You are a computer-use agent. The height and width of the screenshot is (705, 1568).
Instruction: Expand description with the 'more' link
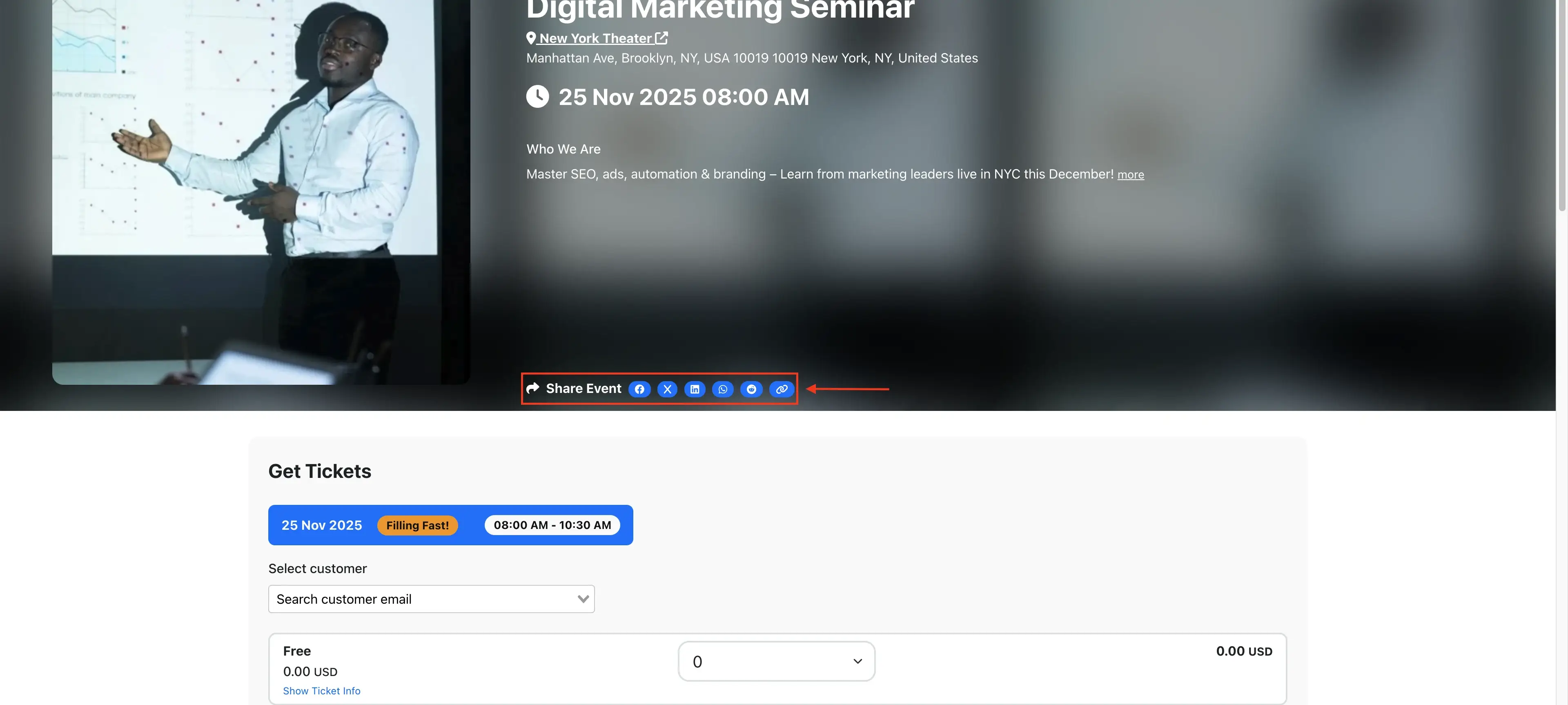coord(1130,175)
